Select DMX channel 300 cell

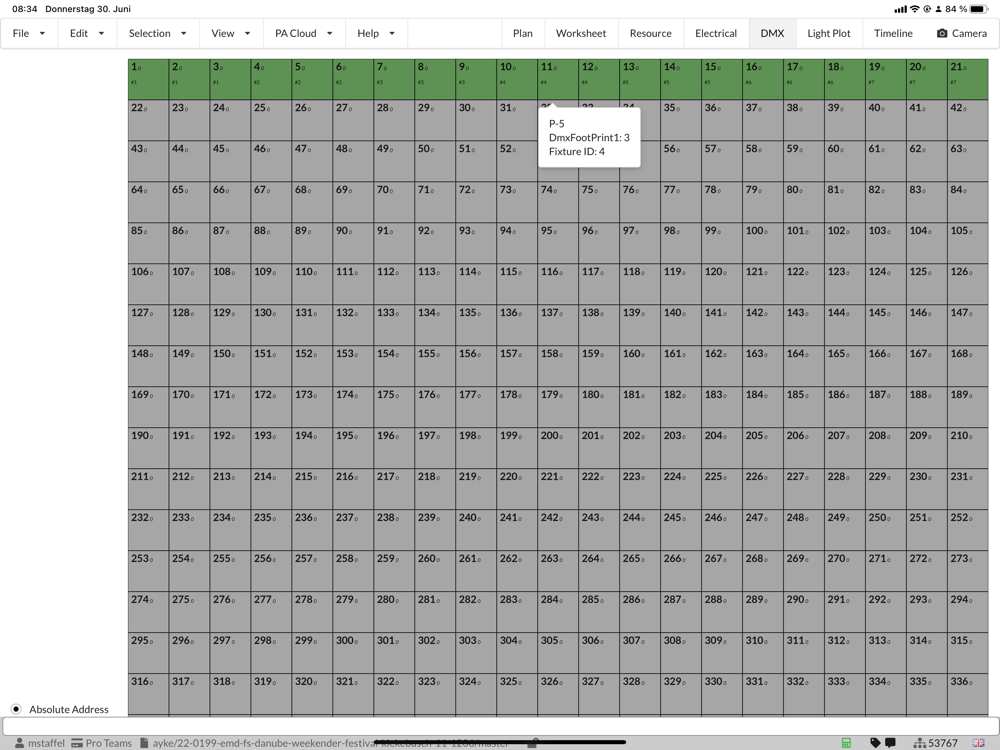353,652
